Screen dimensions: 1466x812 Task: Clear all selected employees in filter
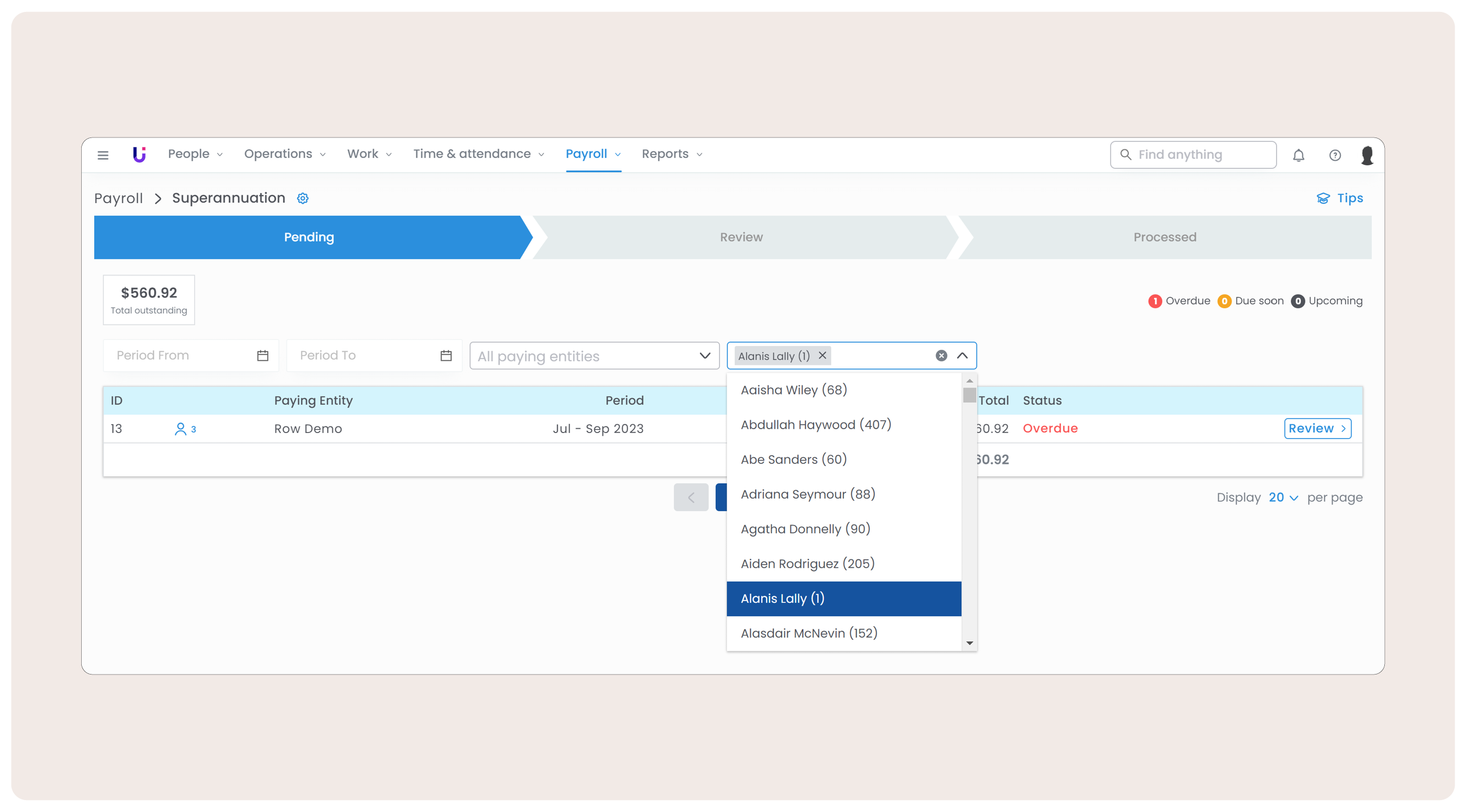(941, 355)
